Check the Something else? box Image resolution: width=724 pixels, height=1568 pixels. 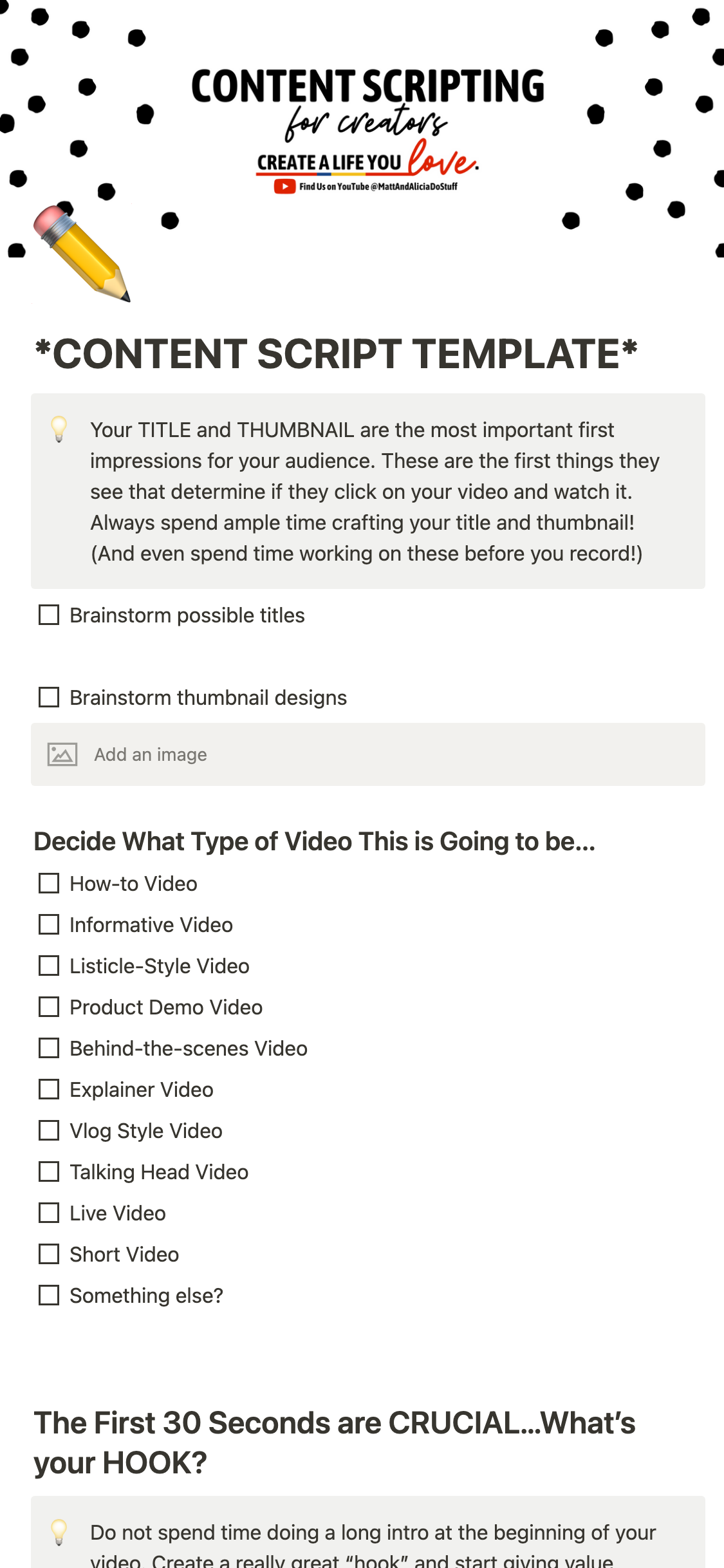click(x=49, y=1296)
